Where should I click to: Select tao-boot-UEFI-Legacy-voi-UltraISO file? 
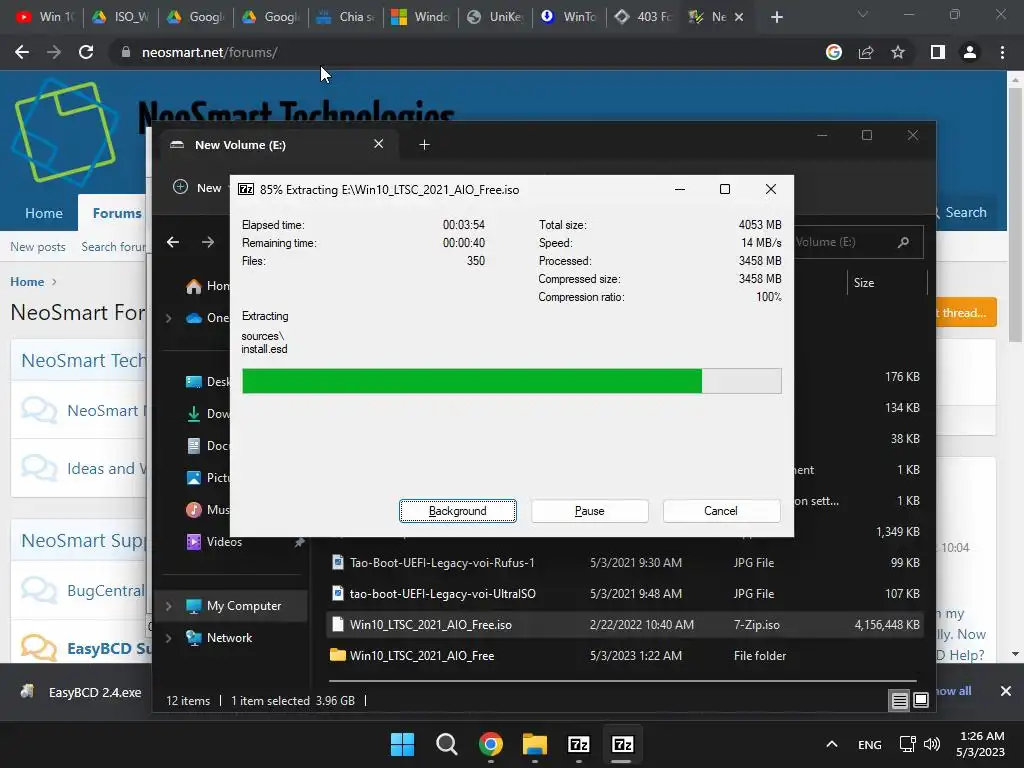point(624,594)
